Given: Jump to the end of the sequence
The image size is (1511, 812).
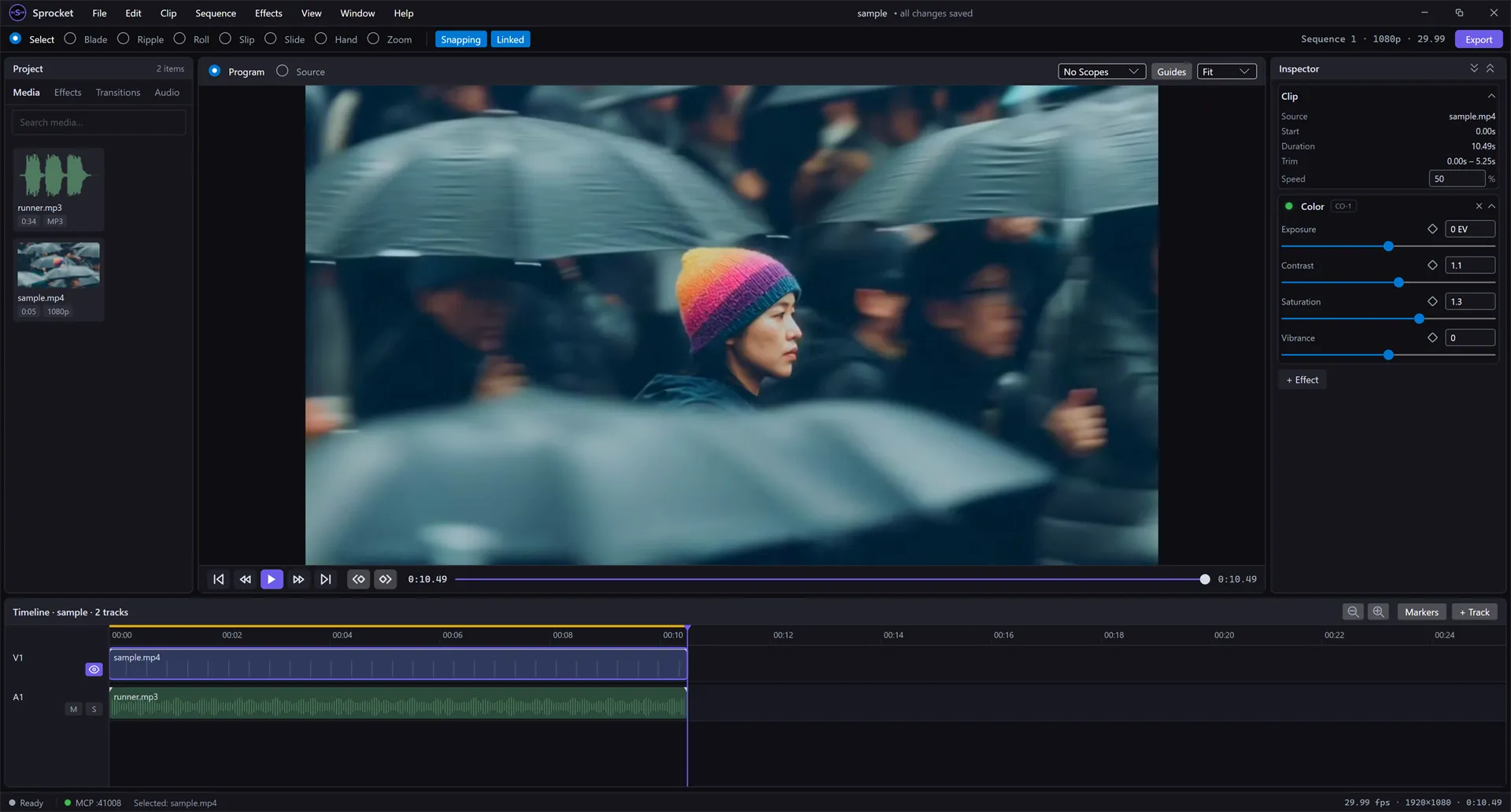Looking at the screenshot, I should tap(325, 579).
